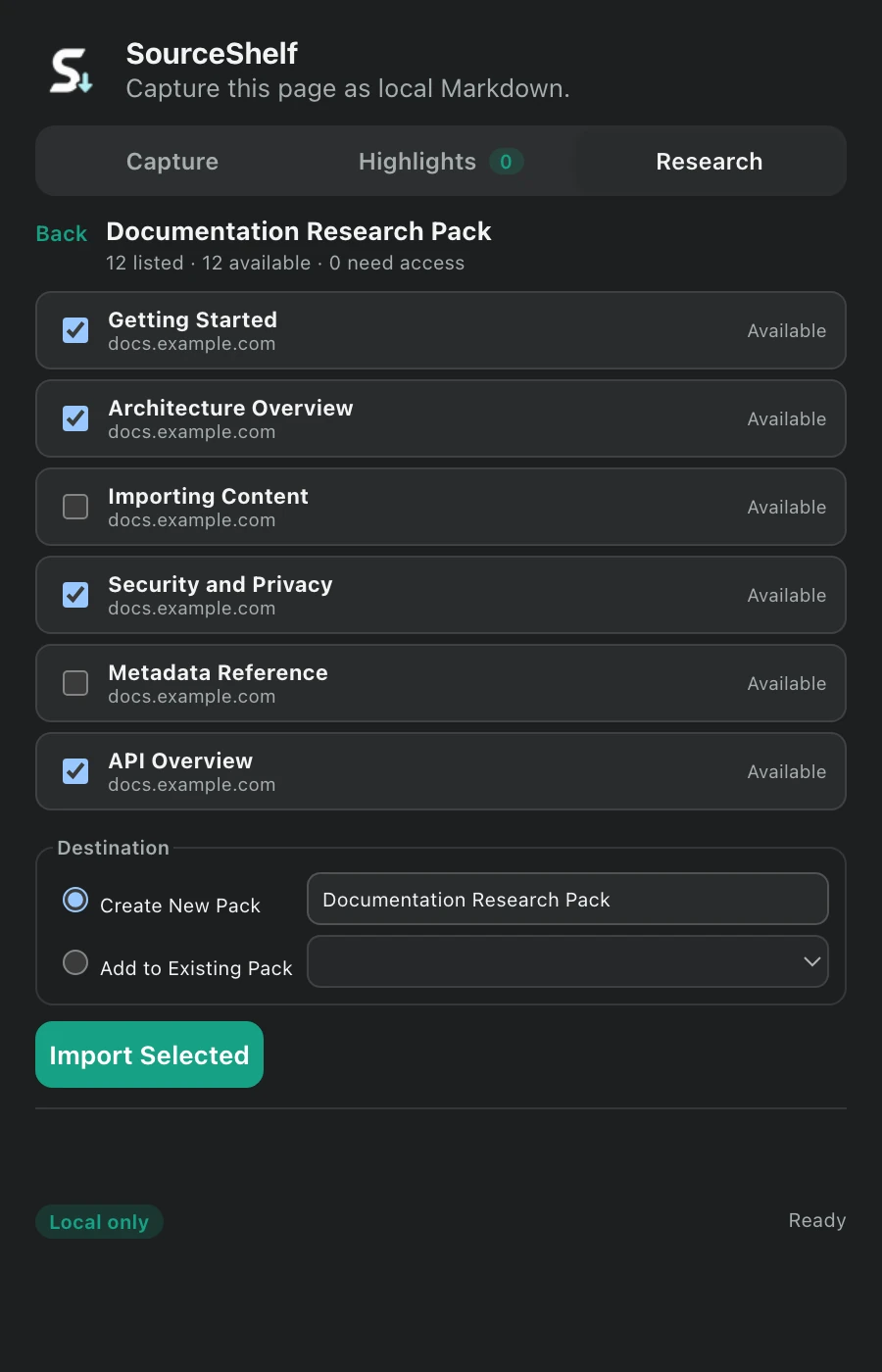Check the Importing Content checkbox
882x1372 pixels.
75,507
